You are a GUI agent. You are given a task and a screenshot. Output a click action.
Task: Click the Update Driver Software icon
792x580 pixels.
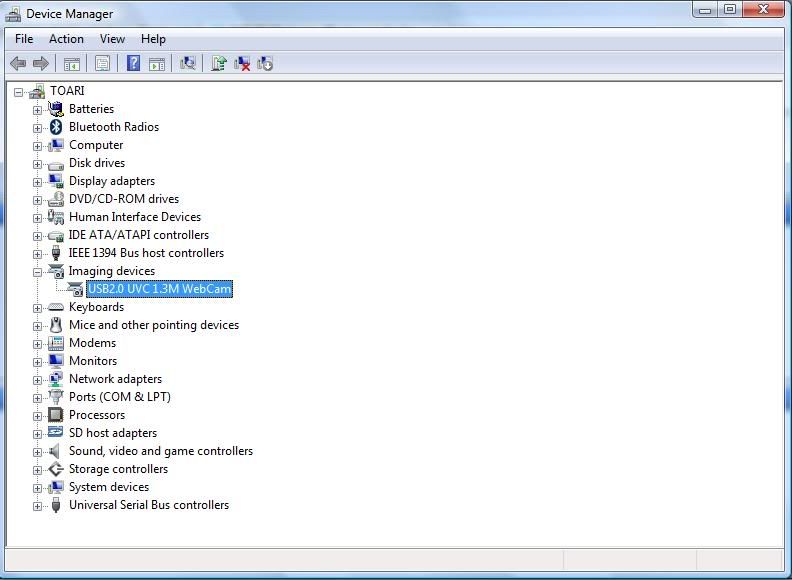click(219, 64)
